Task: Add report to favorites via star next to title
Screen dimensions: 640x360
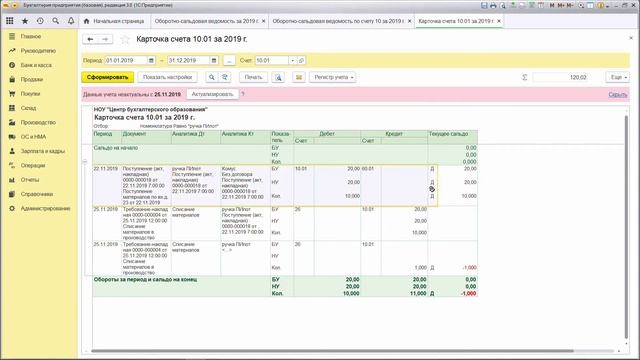Action: 125,40
